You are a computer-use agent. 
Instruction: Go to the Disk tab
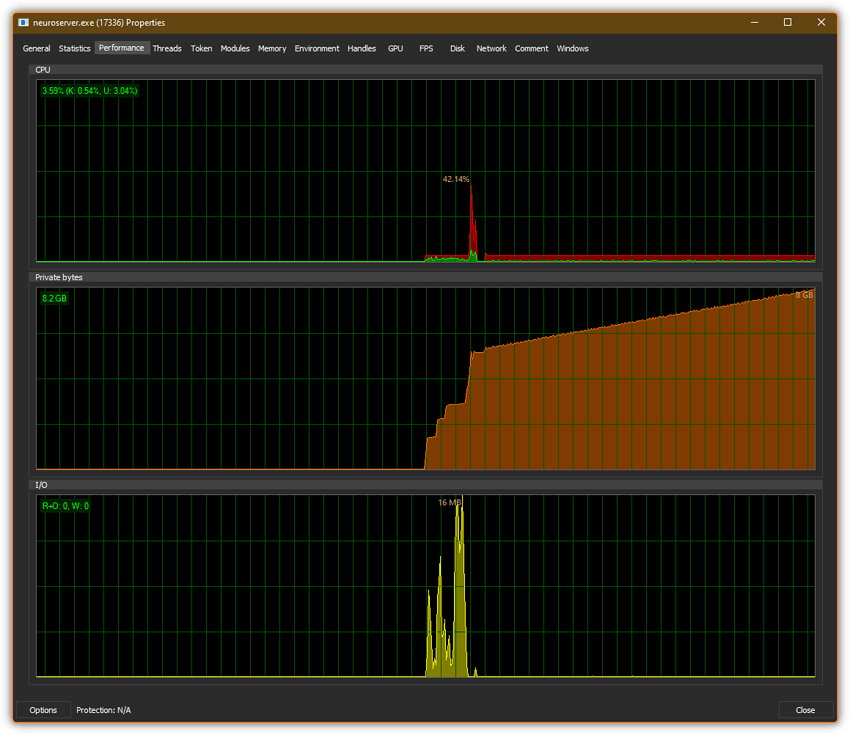458,48
